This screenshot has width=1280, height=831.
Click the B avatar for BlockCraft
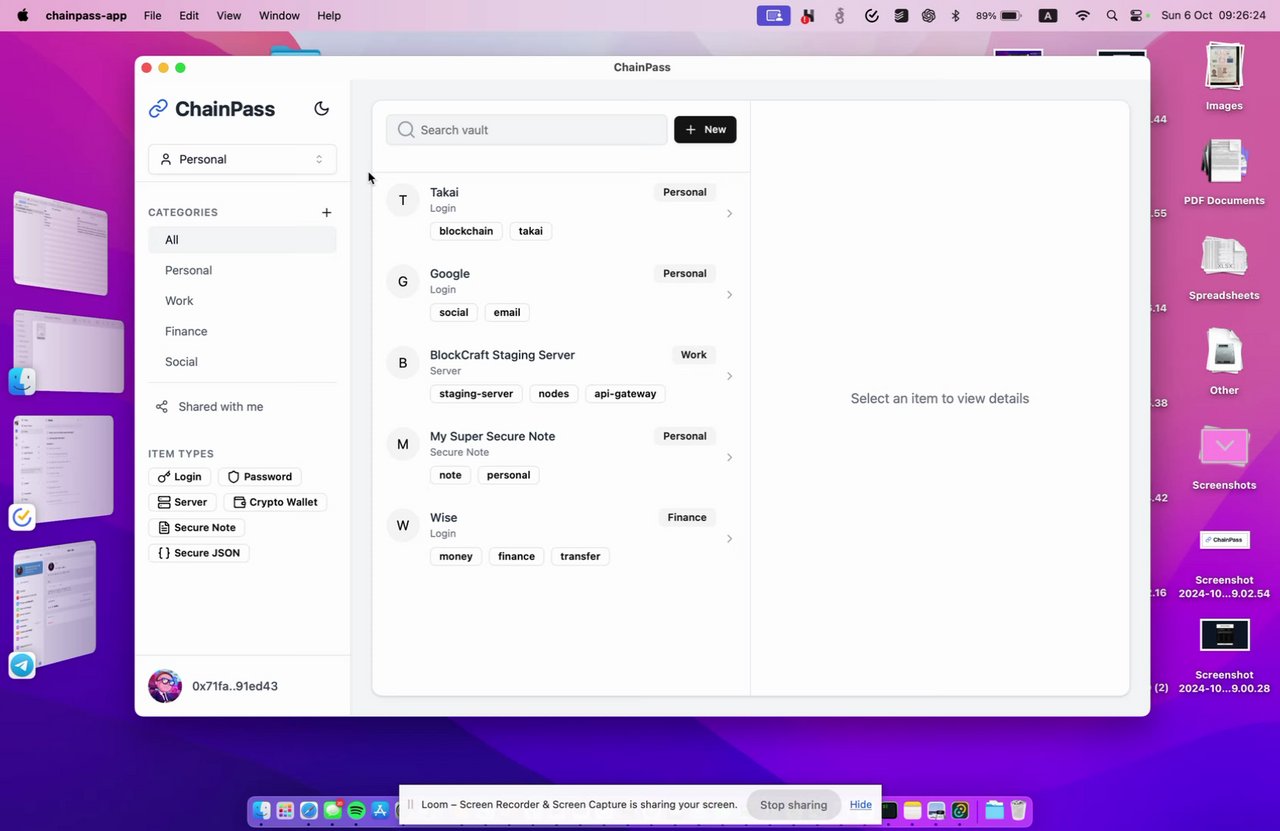click(403, 363)
